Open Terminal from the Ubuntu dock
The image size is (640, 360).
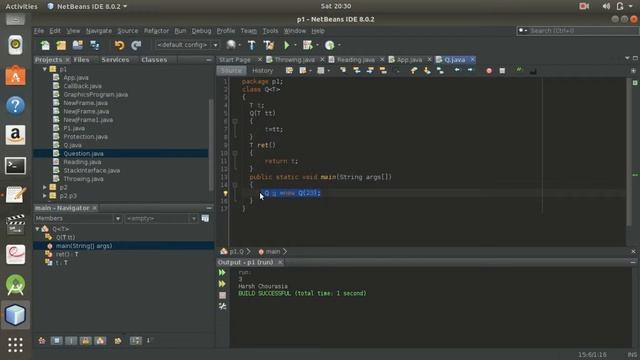coord(16,166)
